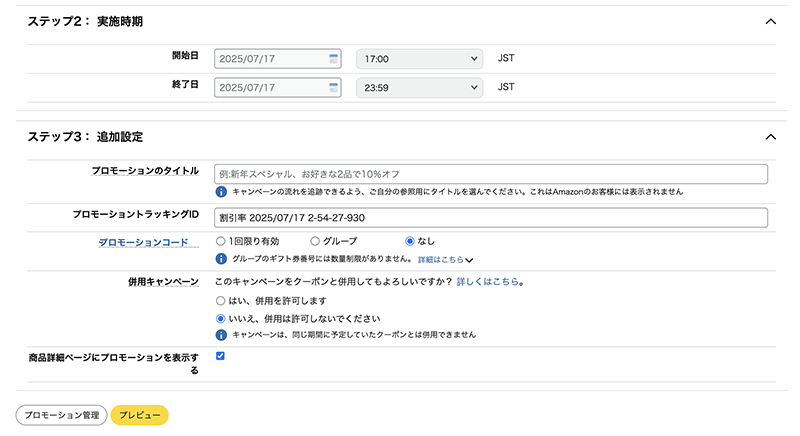The image size is (800, 436).
Task: Click info icon beside coupon combination note
Action: pyautogui.click(x=221, y=335)
